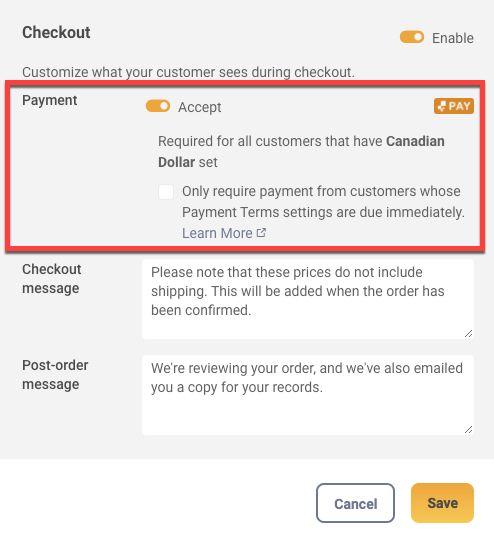Open the Learn More link
This screenshot has height=544, width=494.
point(217,233)
